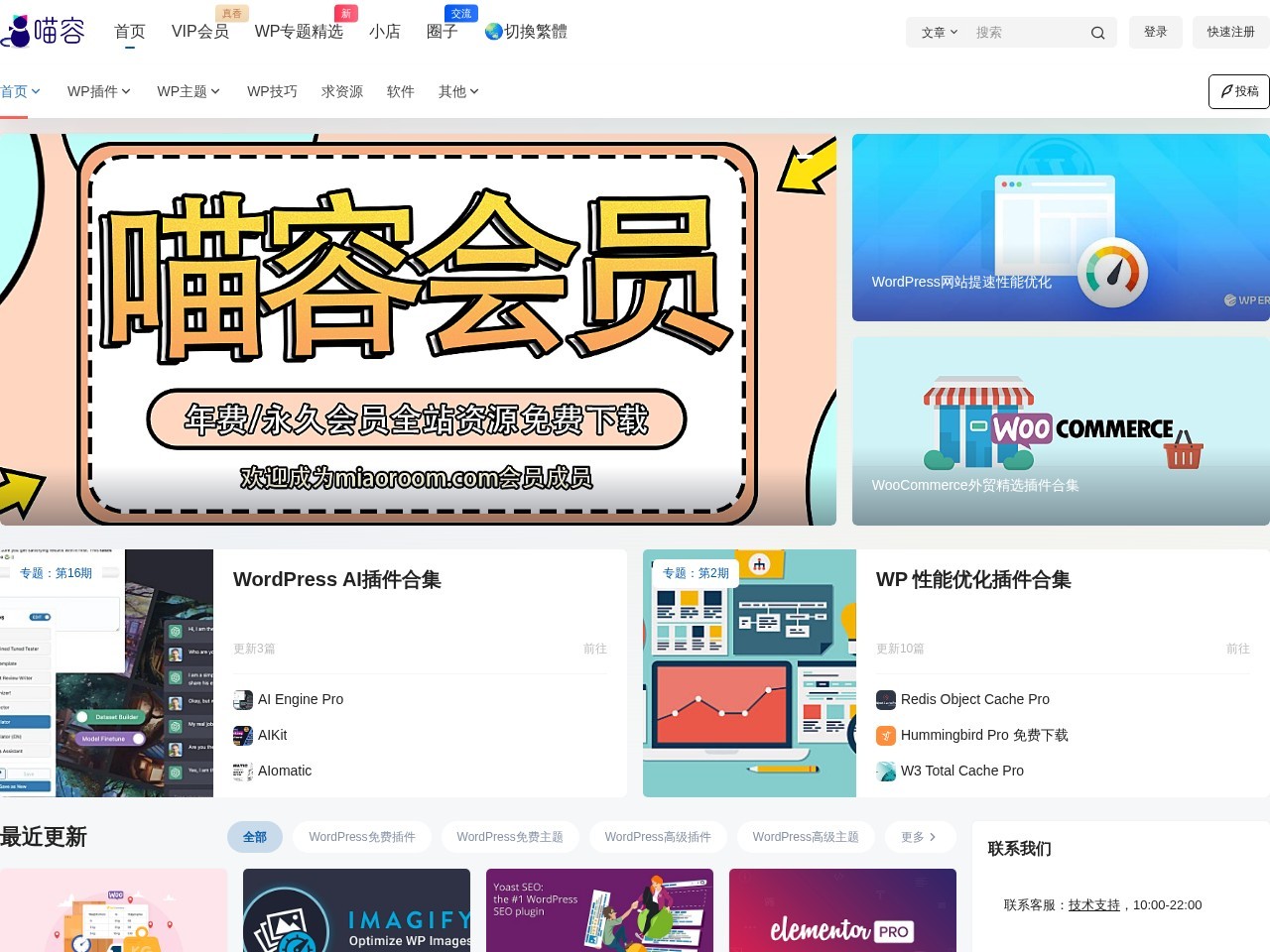Open the WooCommerce外贸精选插件合集 banner

tap(1061, 431)
